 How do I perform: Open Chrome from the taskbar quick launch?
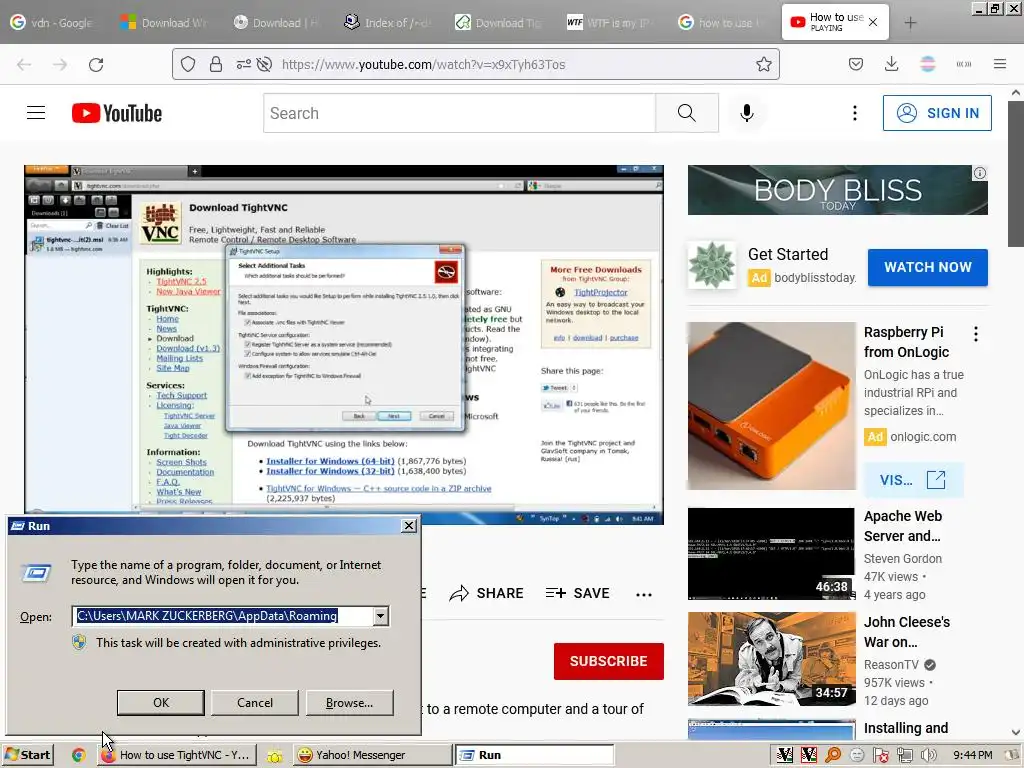click(x=78, y=755)
